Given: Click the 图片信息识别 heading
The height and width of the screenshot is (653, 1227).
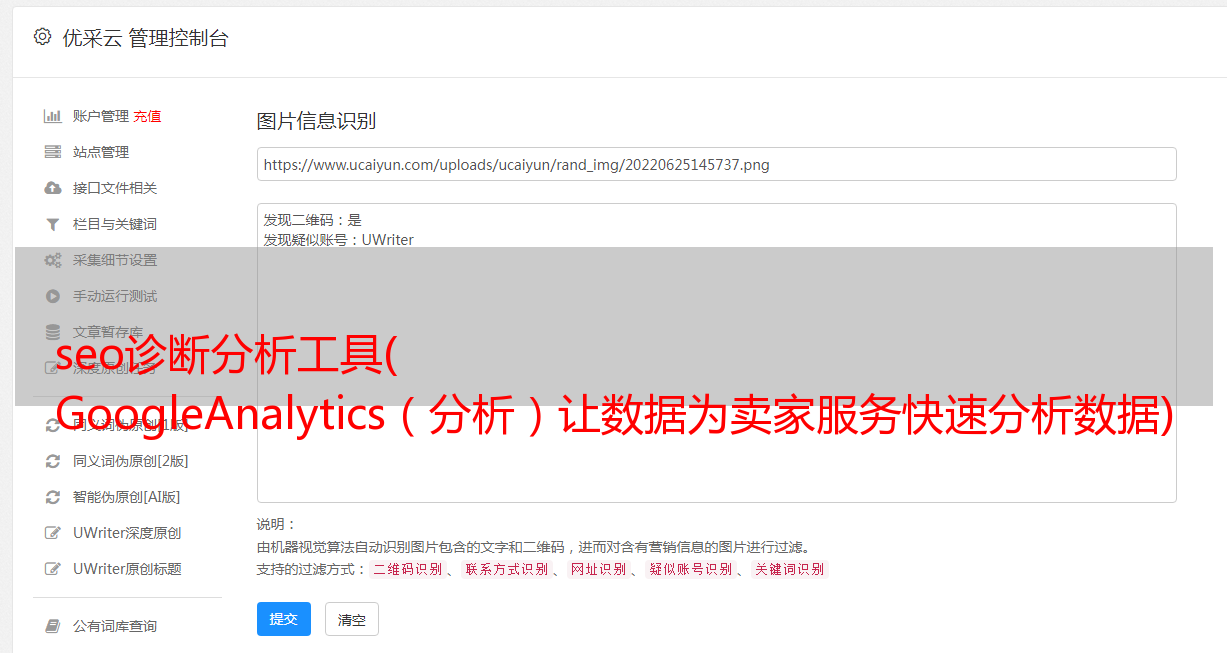Looking at the screenshot, I should tap(316, 121).
